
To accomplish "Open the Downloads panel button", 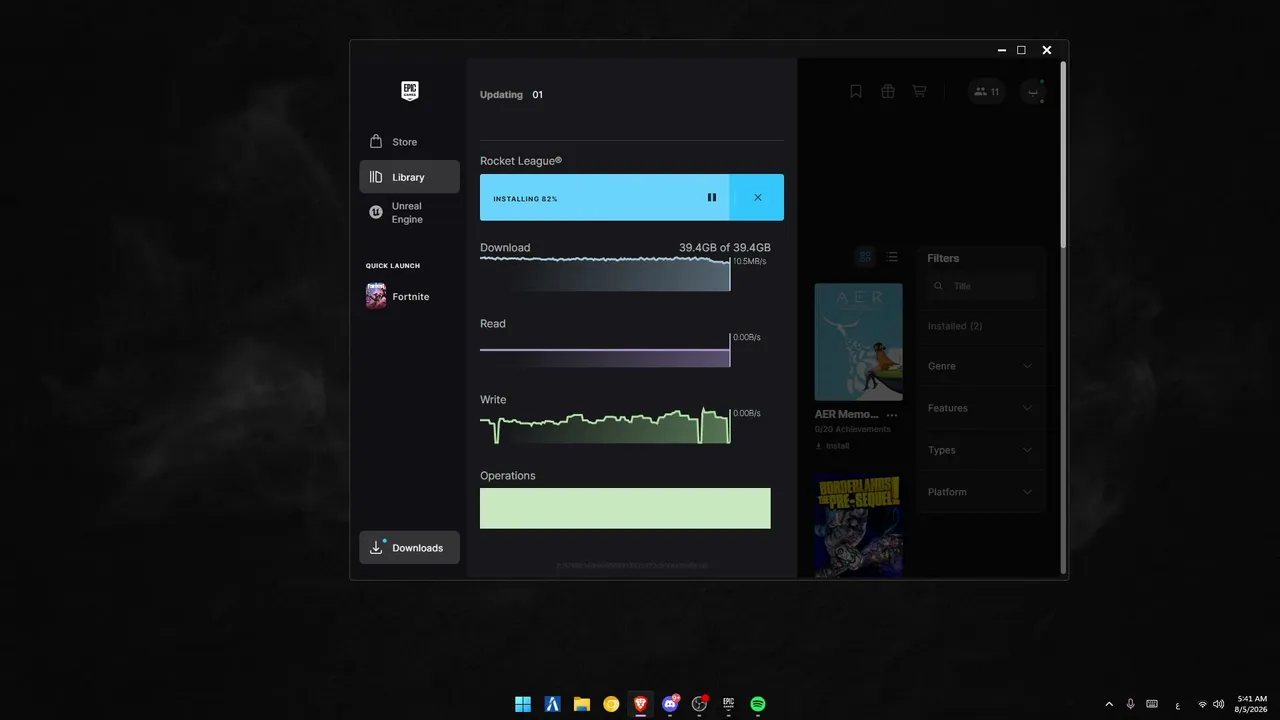I will (409, 548).
